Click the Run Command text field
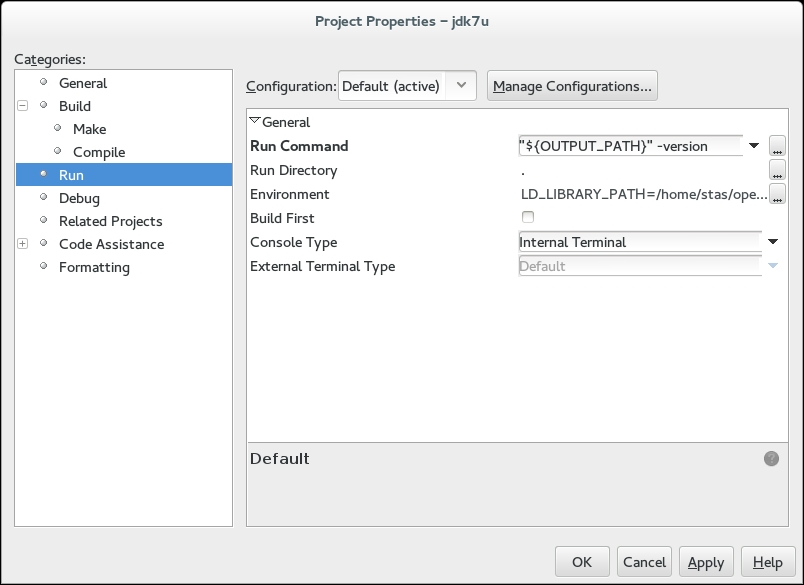The image size is (804, 585). pos(630,146)
